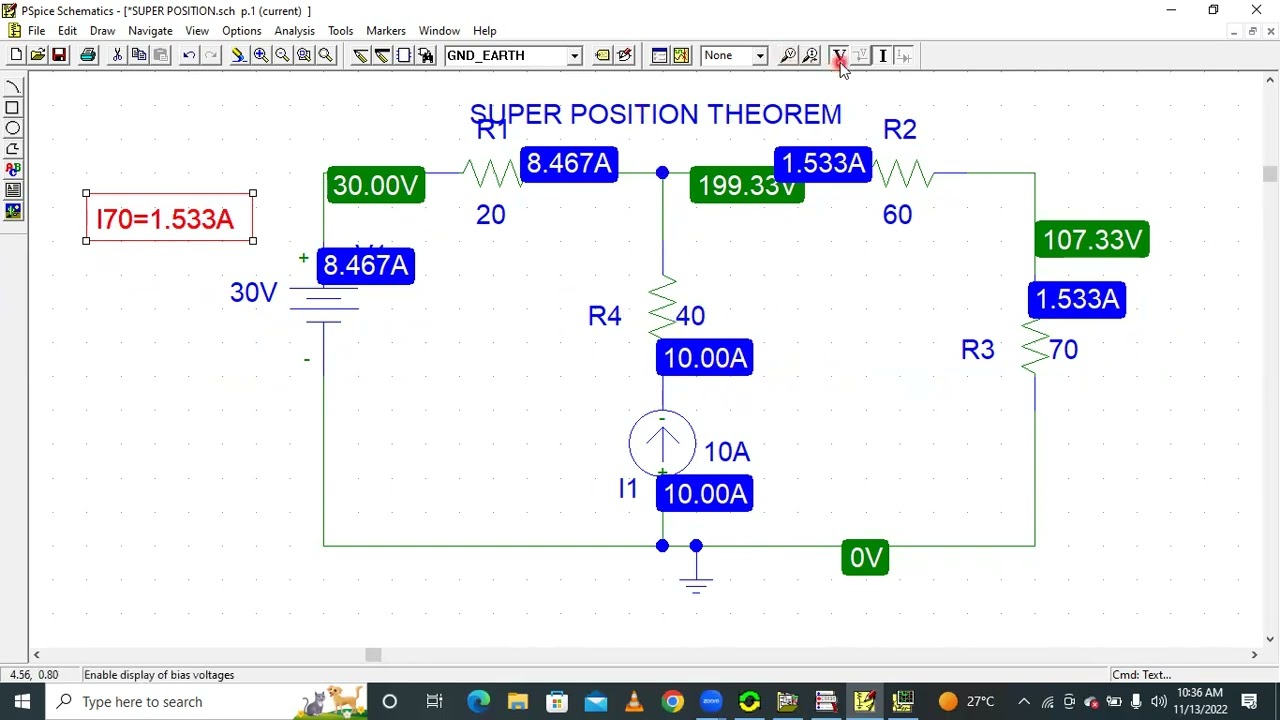Viewport: 1280px width, 720px height.
Task: Open the Navigate menu
Action: (150, 31)
